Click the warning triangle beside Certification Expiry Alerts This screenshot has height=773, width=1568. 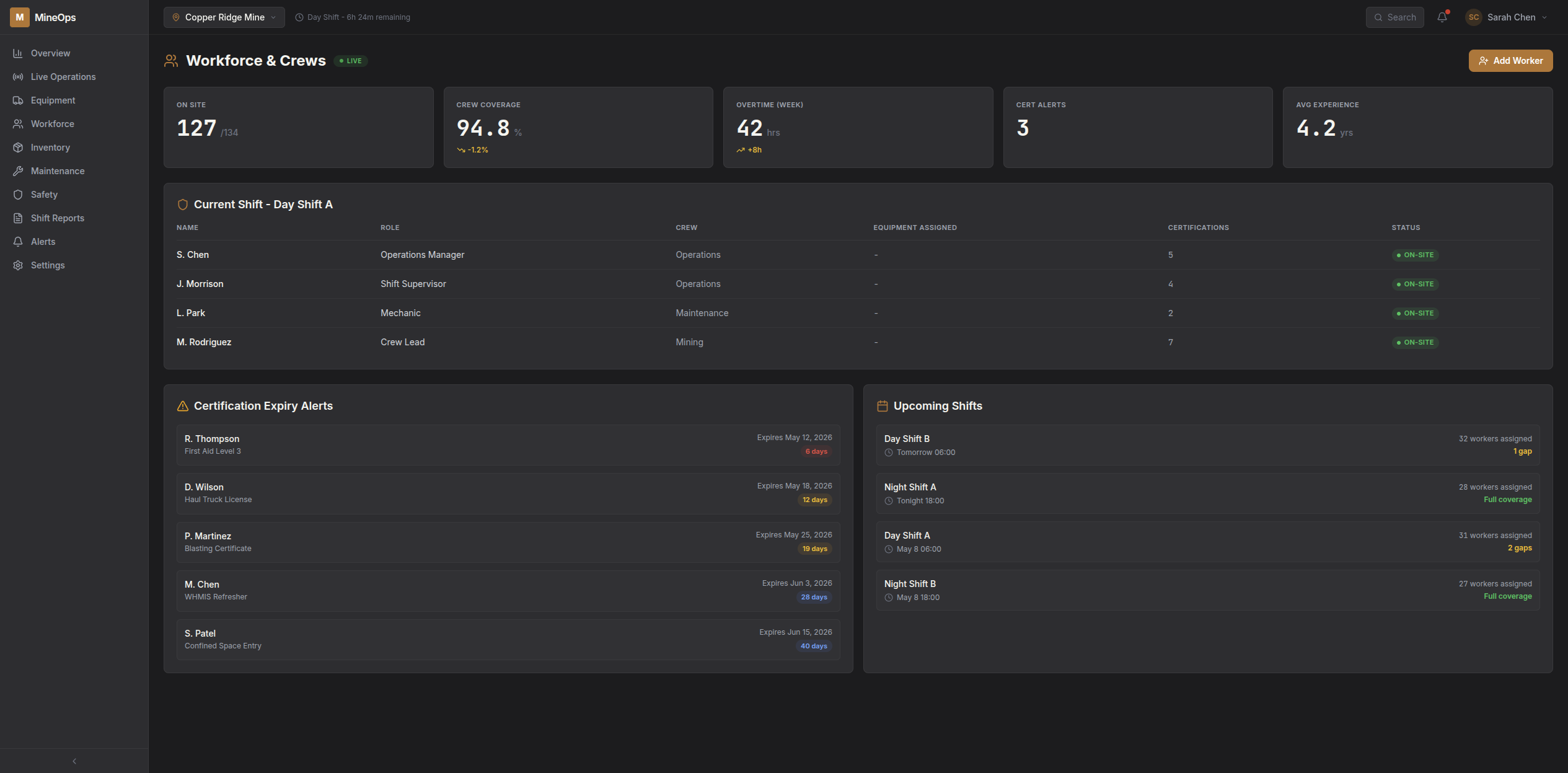[x=183, y=406]
